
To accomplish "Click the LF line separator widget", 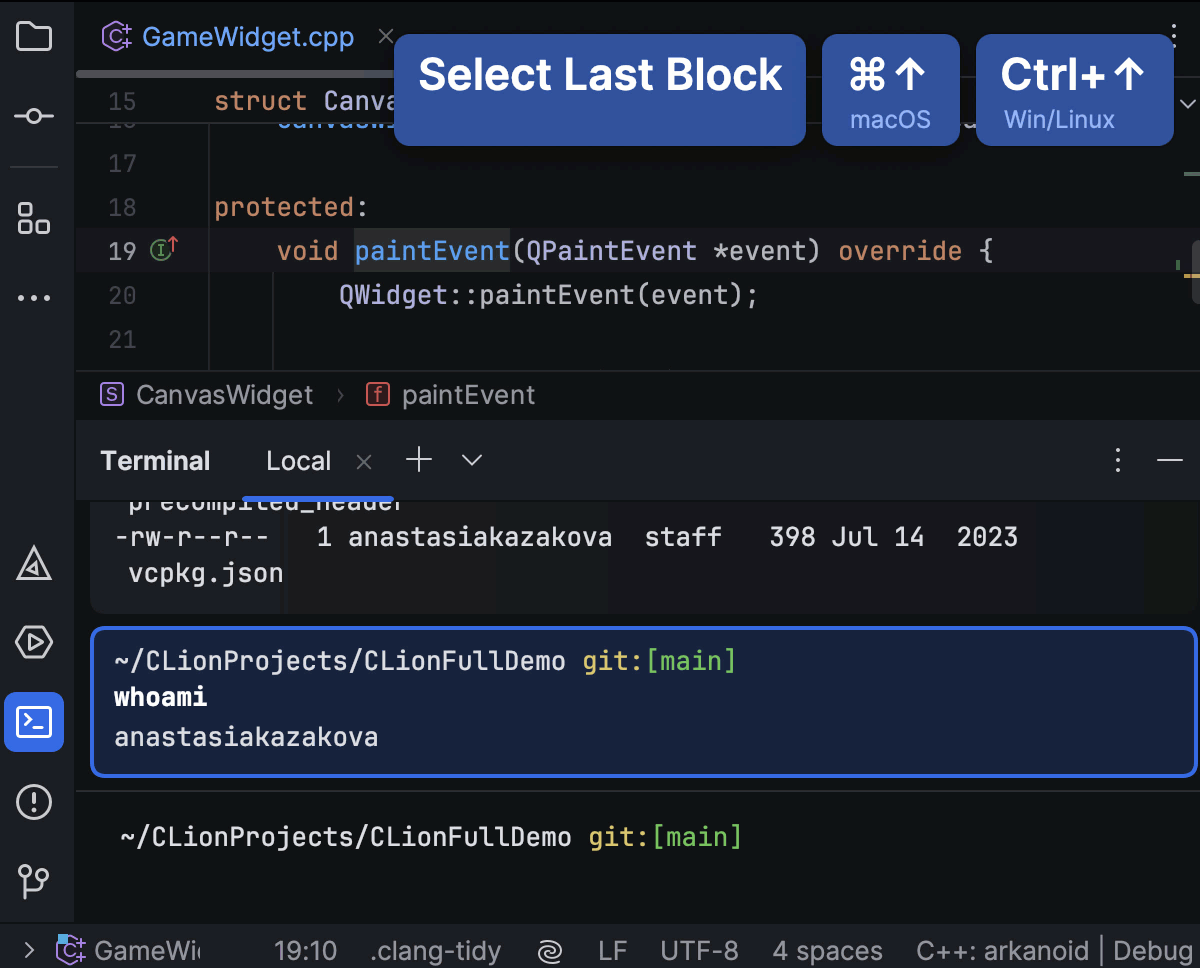I will (x=612, y=950).
